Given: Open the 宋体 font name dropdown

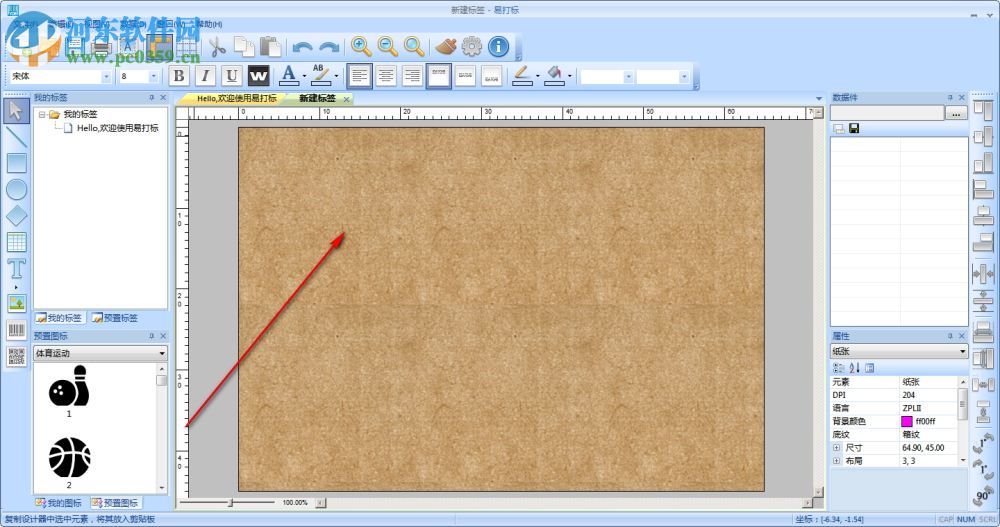Looking at the screenshot, I should click(106, 77).
